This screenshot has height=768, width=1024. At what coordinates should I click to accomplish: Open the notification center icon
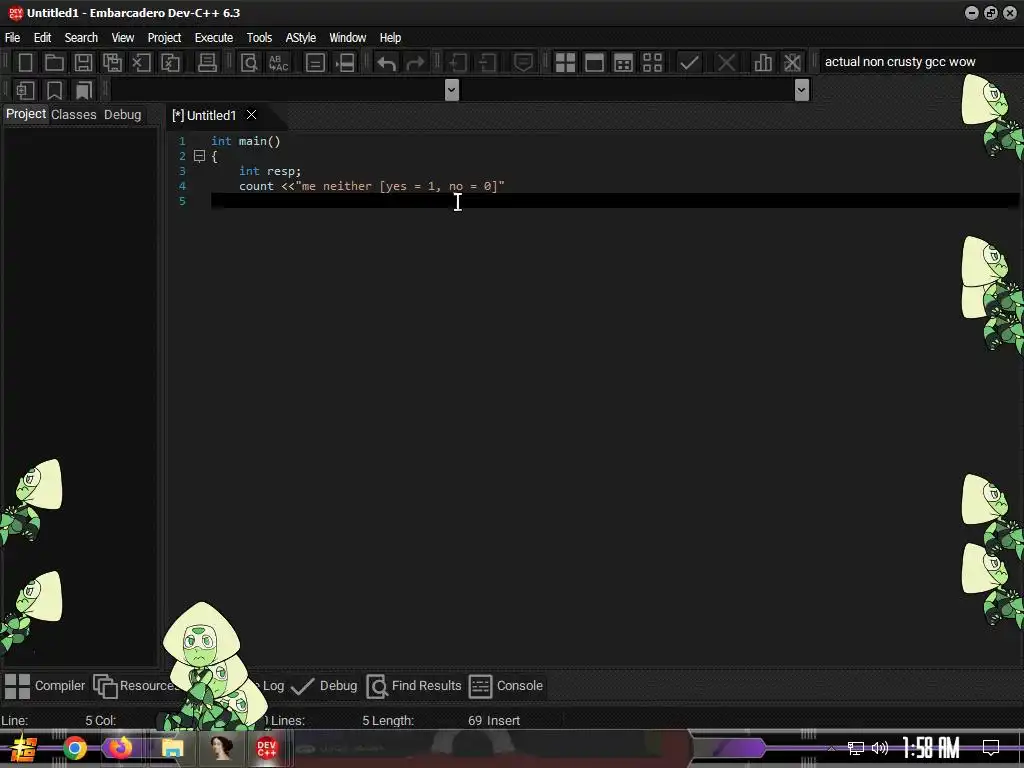click(x=991, y=748)
